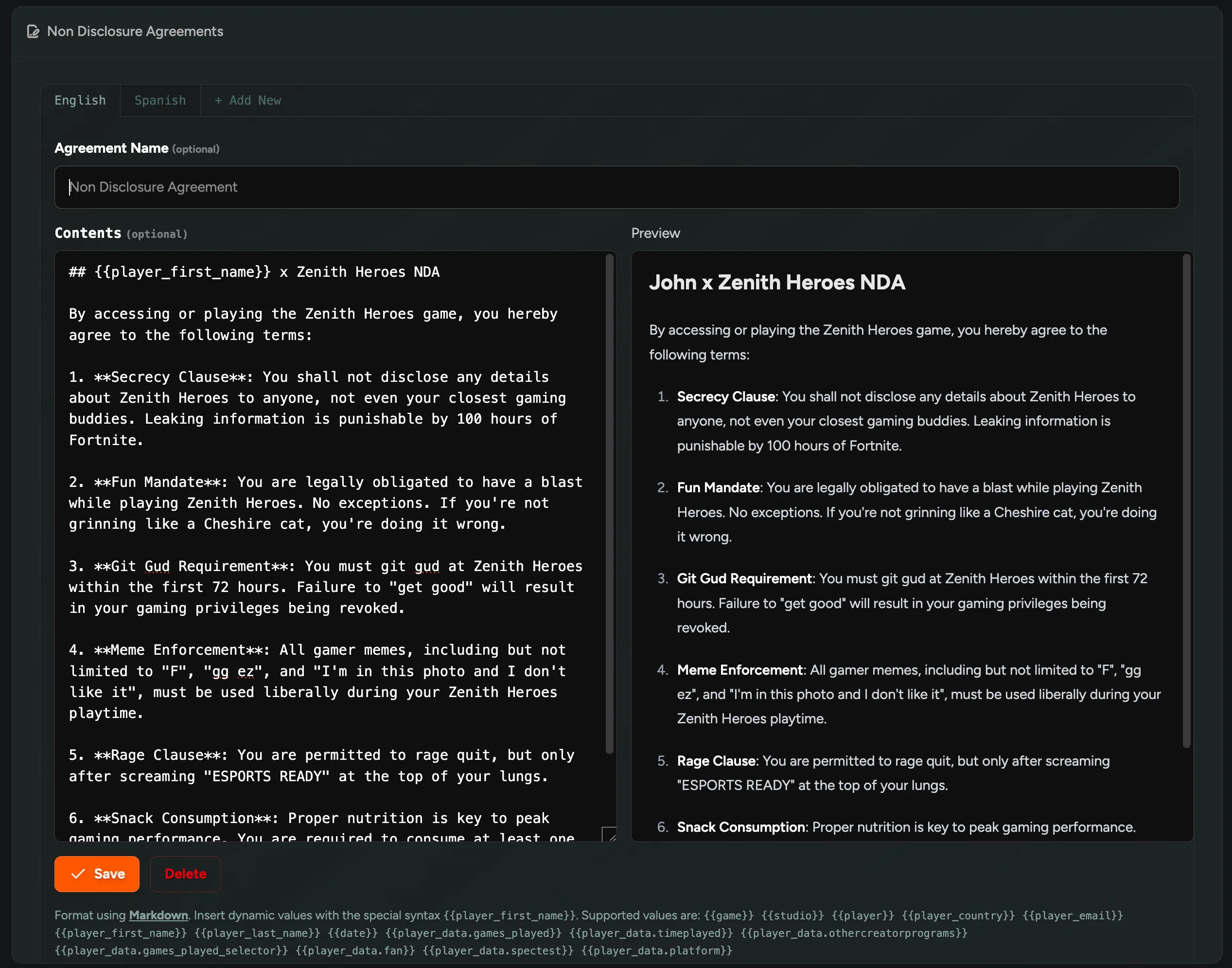
Task: Switch to the Spanish tab
Action: pos(160,100)
